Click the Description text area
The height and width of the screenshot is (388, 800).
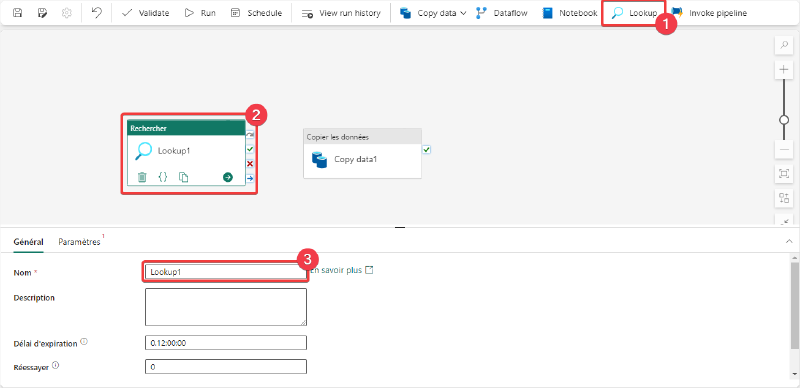[226, 307]
